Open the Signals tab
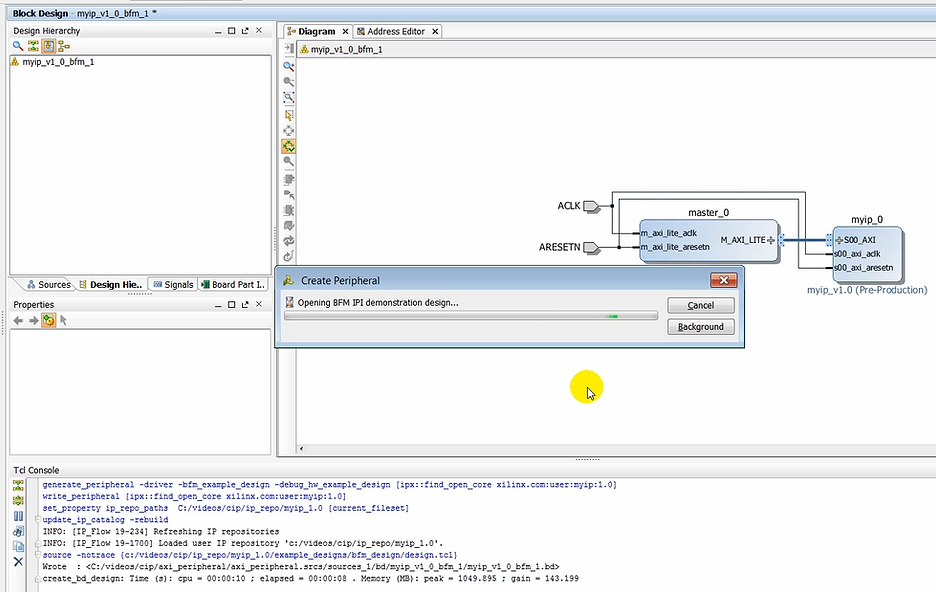This screenshot has height=592, width=936. pyautogui.click(x=172, y=284)
